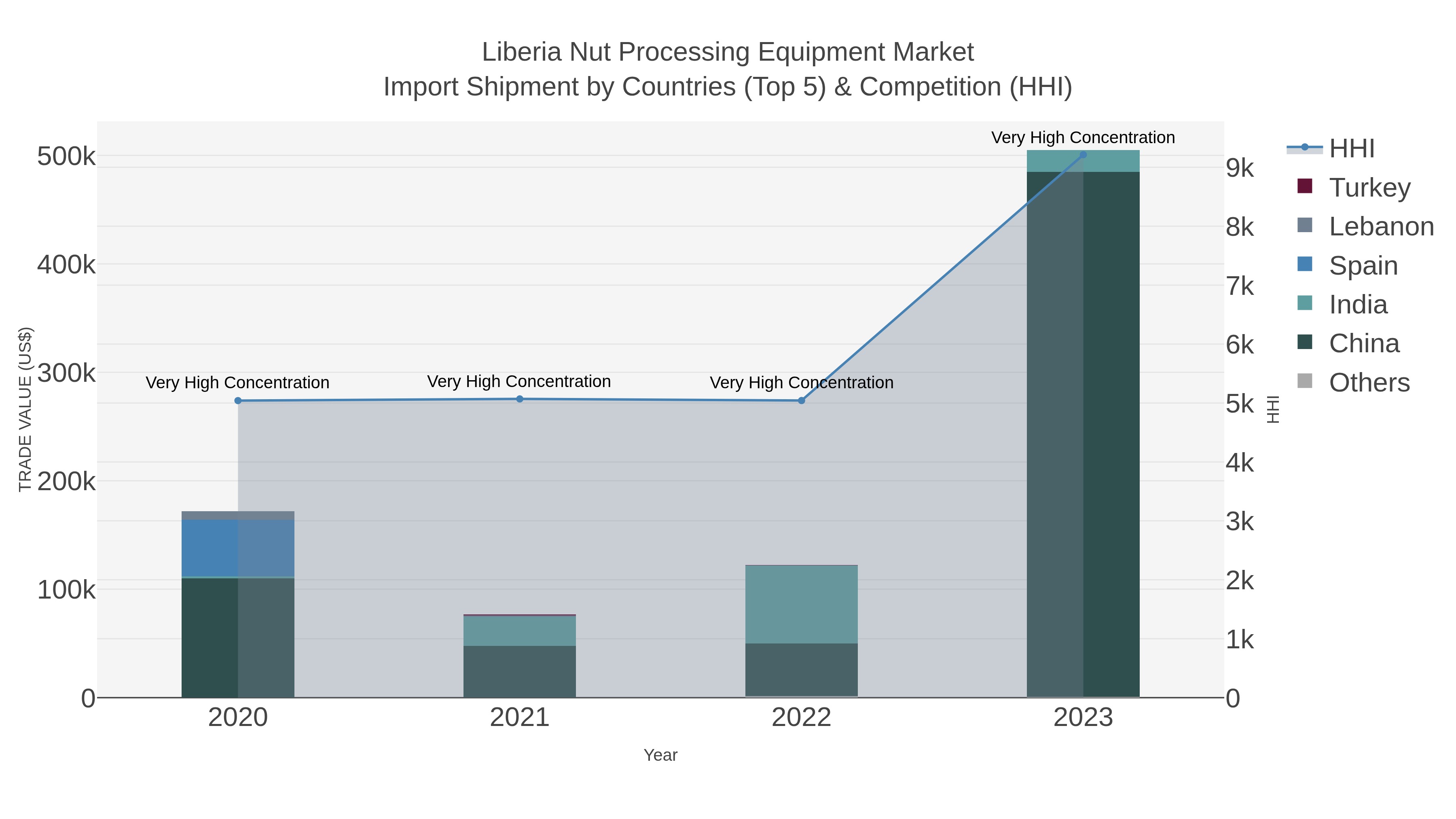Image resolution: width=1456 pixels, height=819 pixels.
Task: Select the 2021 HHI data point
Action: click(520, 399)
